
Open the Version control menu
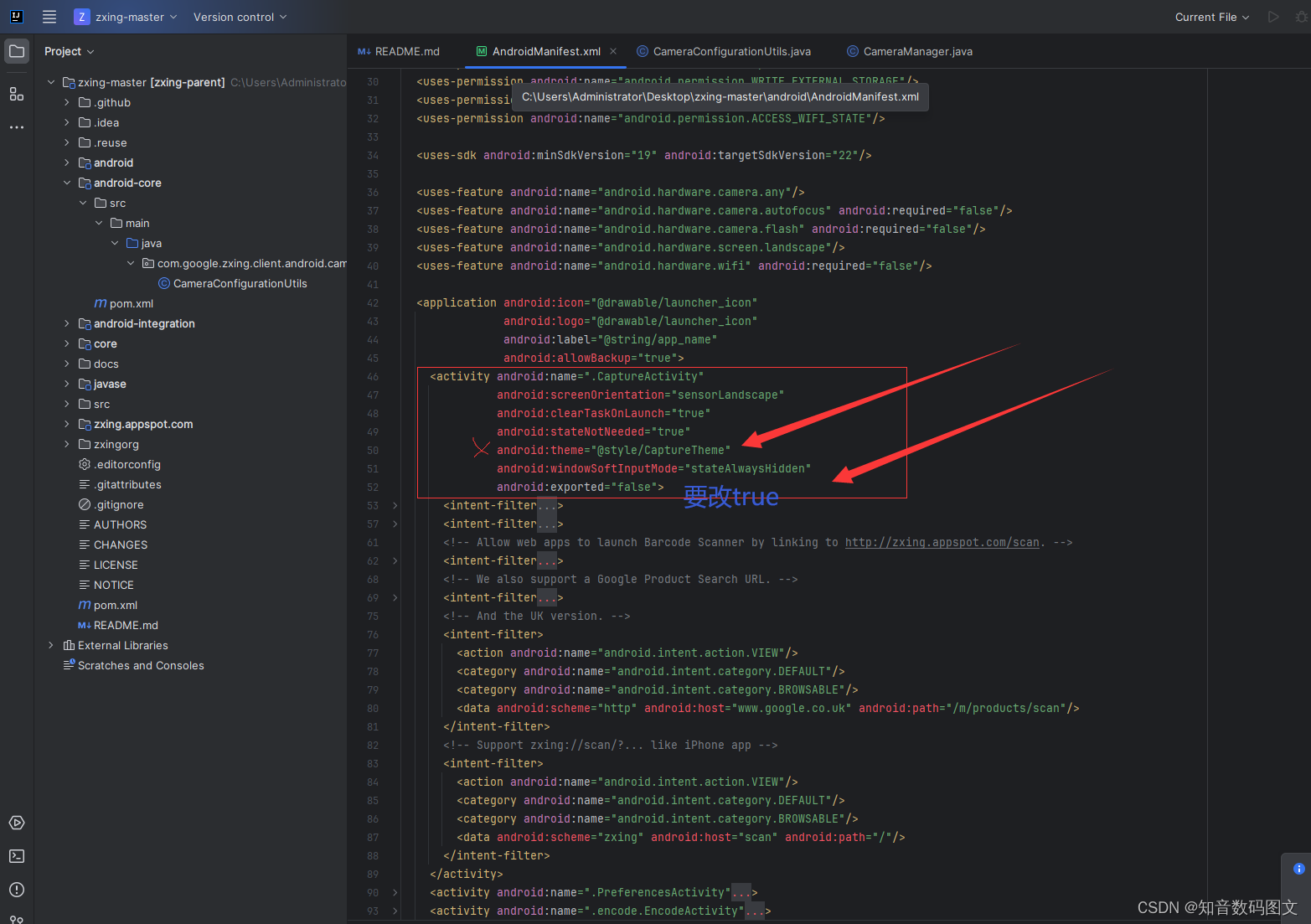pos(240,16)
